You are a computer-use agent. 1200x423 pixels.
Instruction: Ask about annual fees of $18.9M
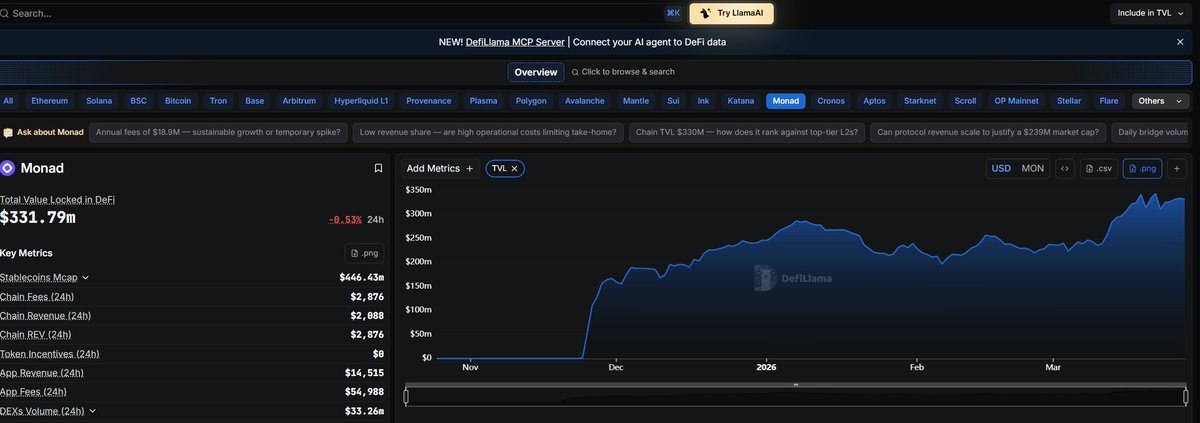point(219,132)
